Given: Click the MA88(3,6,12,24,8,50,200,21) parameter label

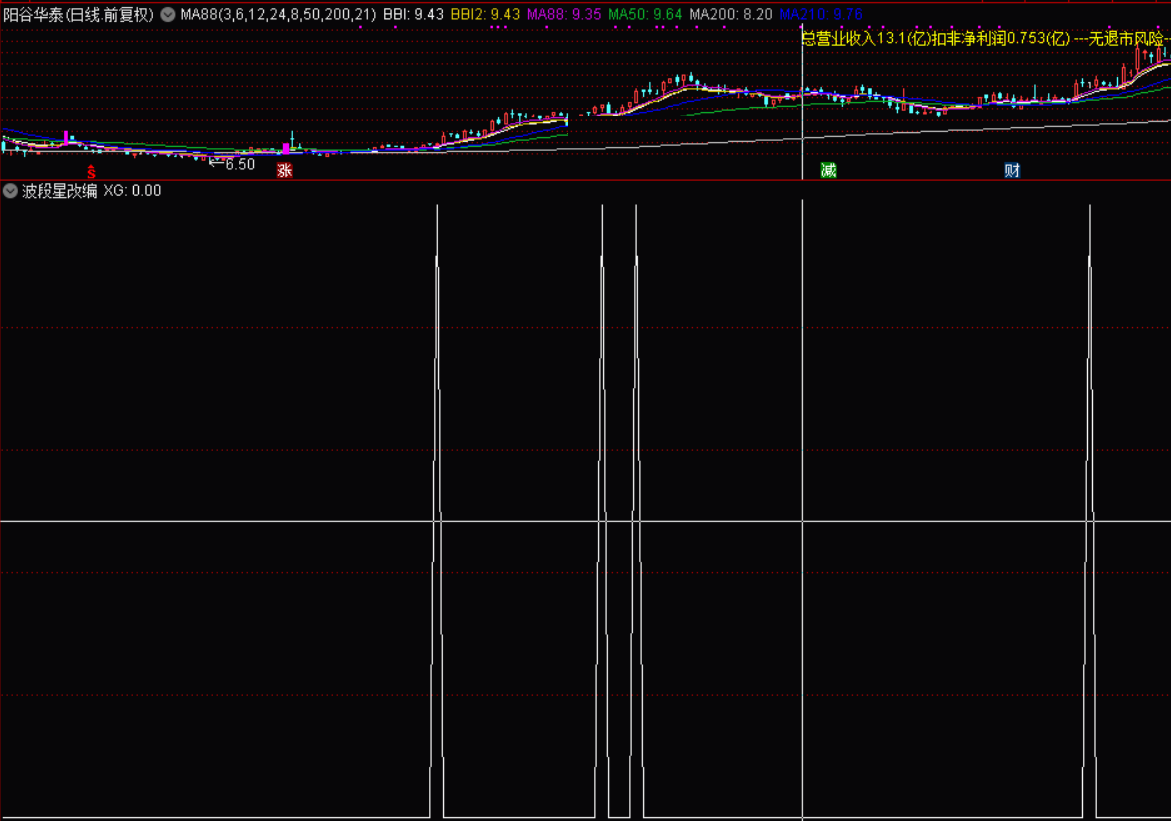Looking at the screenshot, I should (x=278, y=14).
